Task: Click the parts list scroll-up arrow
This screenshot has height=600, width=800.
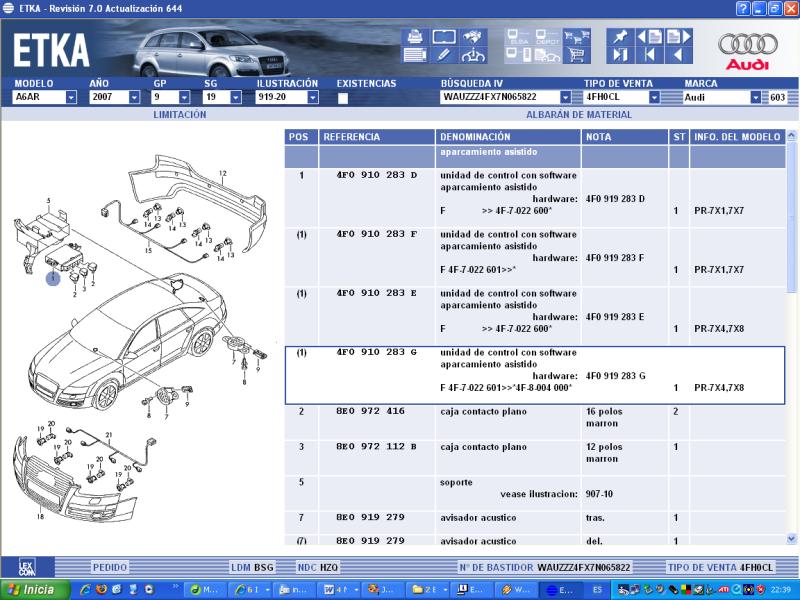Action: [x=791, y=136]
